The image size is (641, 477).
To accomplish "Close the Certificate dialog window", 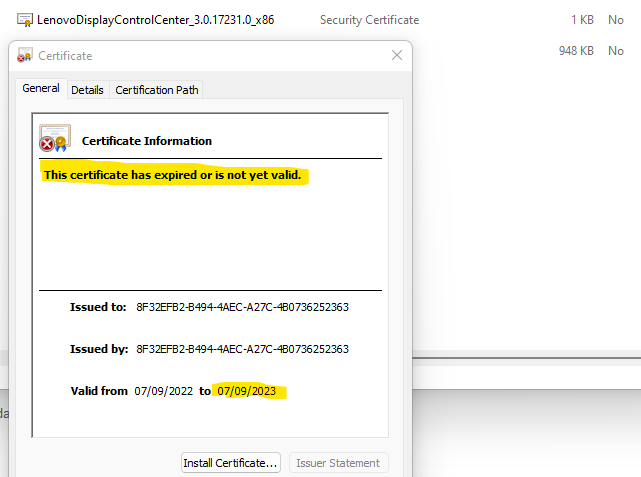I will [x=397, y=56].
